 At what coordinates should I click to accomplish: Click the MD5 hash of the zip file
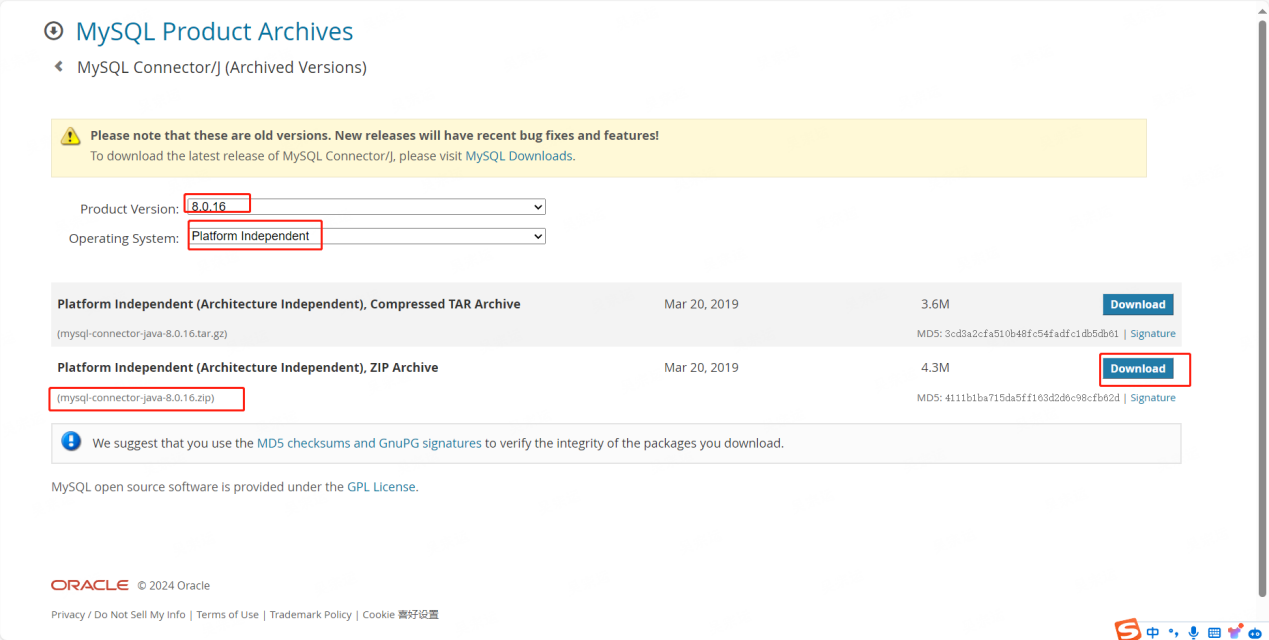coord(1031,398)
